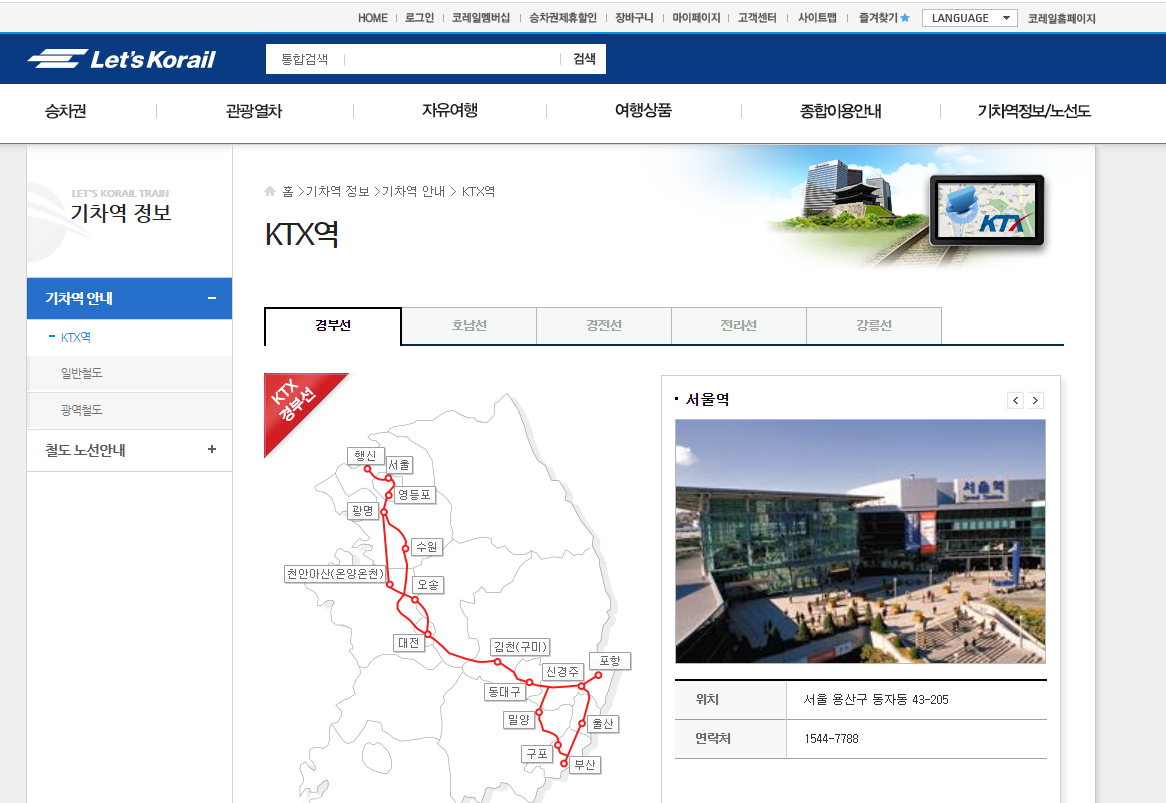Click the 검색 search button

coord(584,59)
